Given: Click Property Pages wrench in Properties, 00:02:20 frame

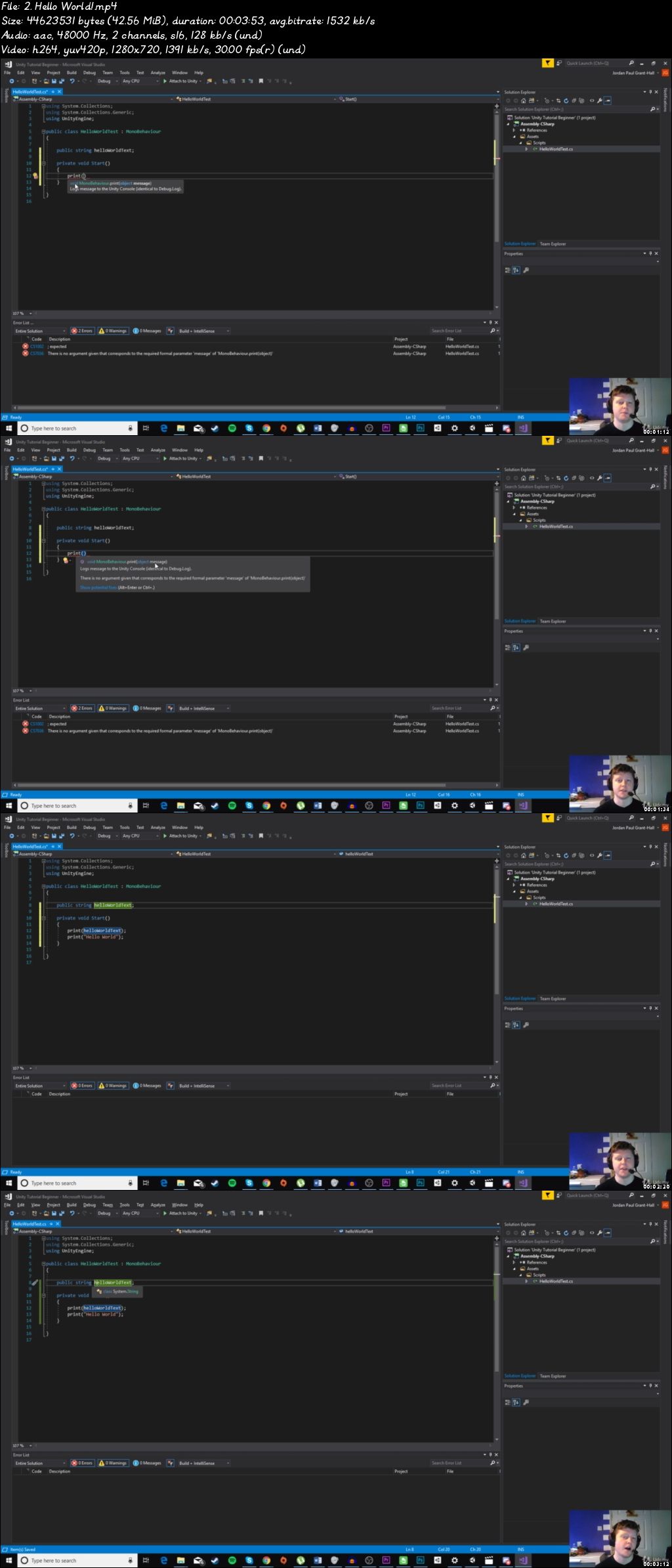Looking at the screenshot, I should [x=526, y=1025].
